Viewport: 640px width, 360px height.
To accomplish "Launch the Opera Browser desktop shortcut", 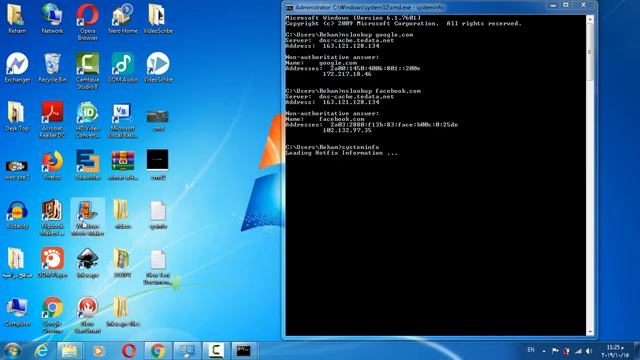I will click(x=87, y=22).
